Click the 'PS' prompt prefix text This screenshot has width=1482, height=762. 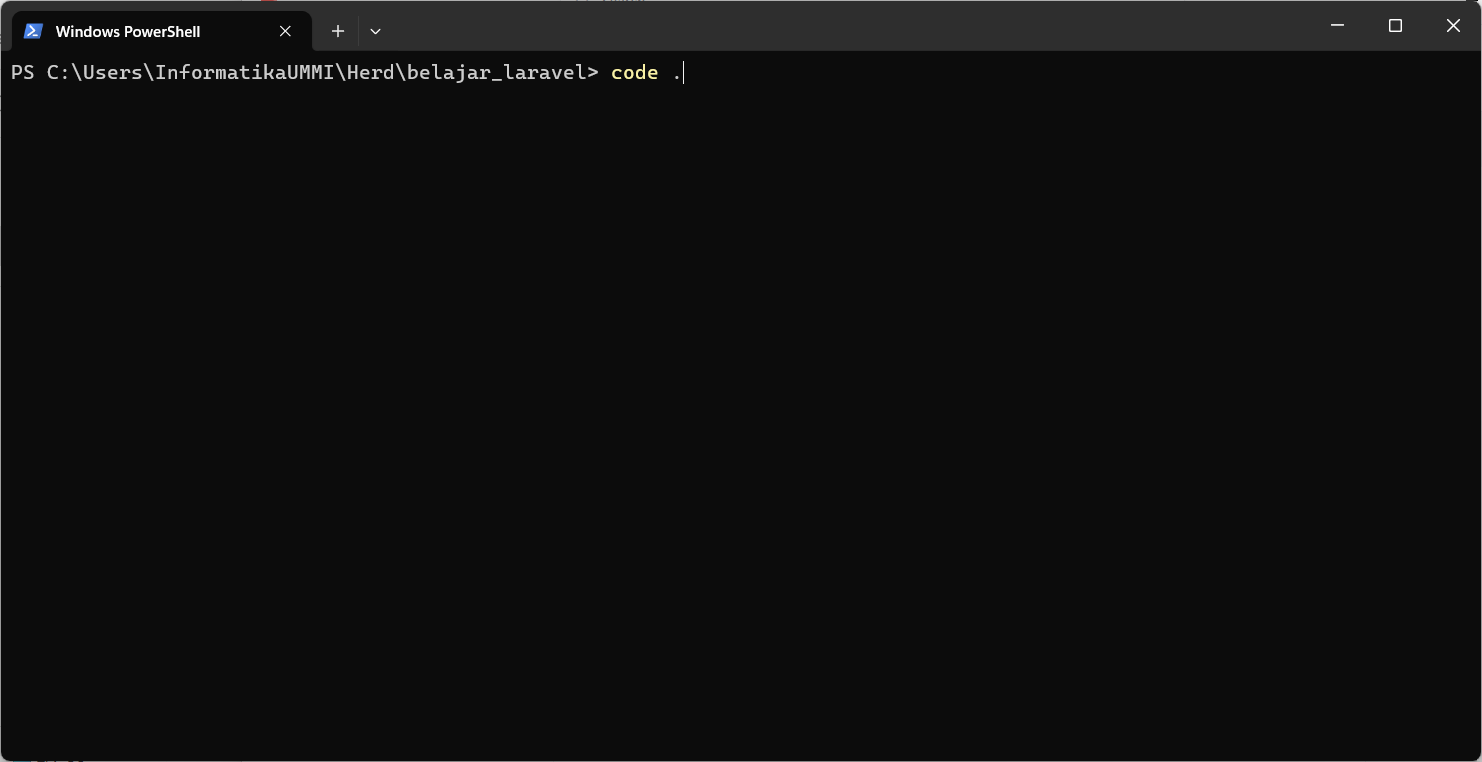tap(22, 72)
